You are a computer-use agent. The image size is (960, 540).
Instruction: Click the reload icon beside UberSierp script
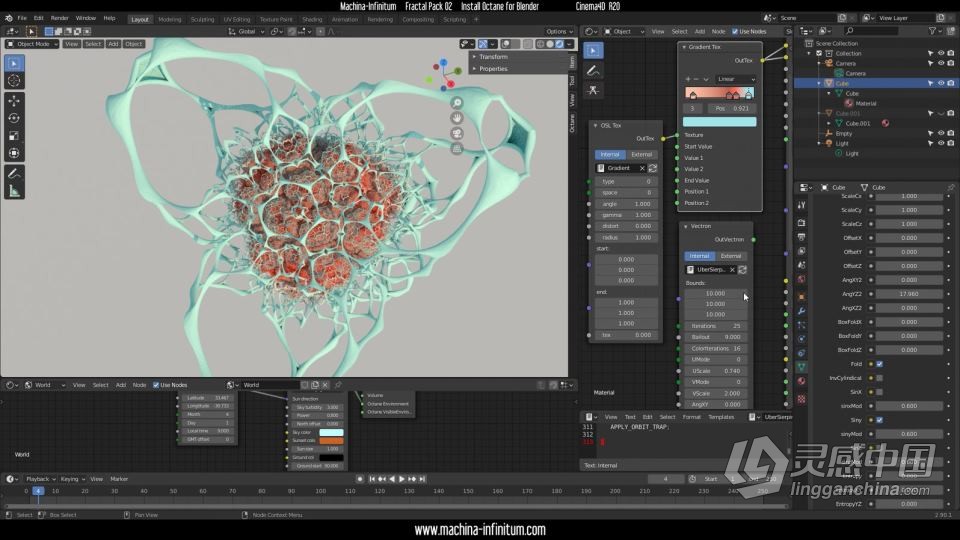(742, 269)
